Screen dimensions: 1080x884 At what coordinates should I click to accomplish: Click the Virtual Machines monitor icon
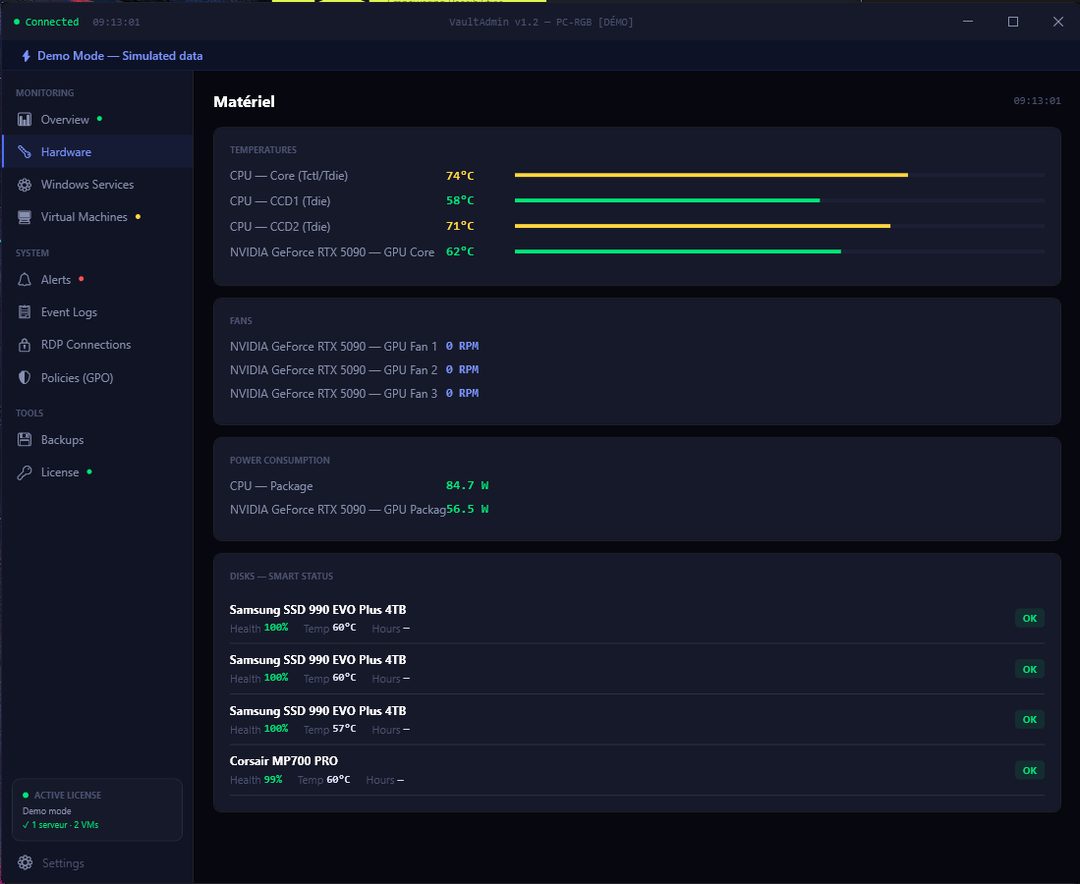[x=25, y=217]
